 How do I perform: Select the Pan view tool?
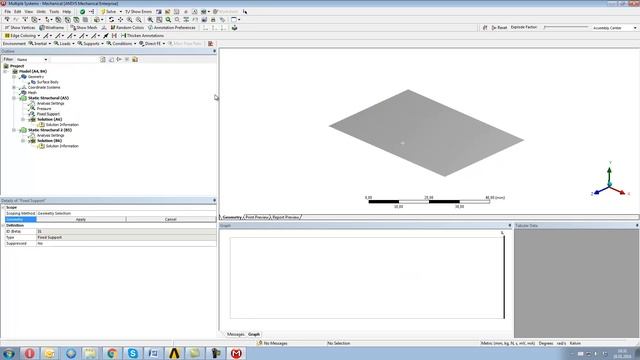point(120,20)
